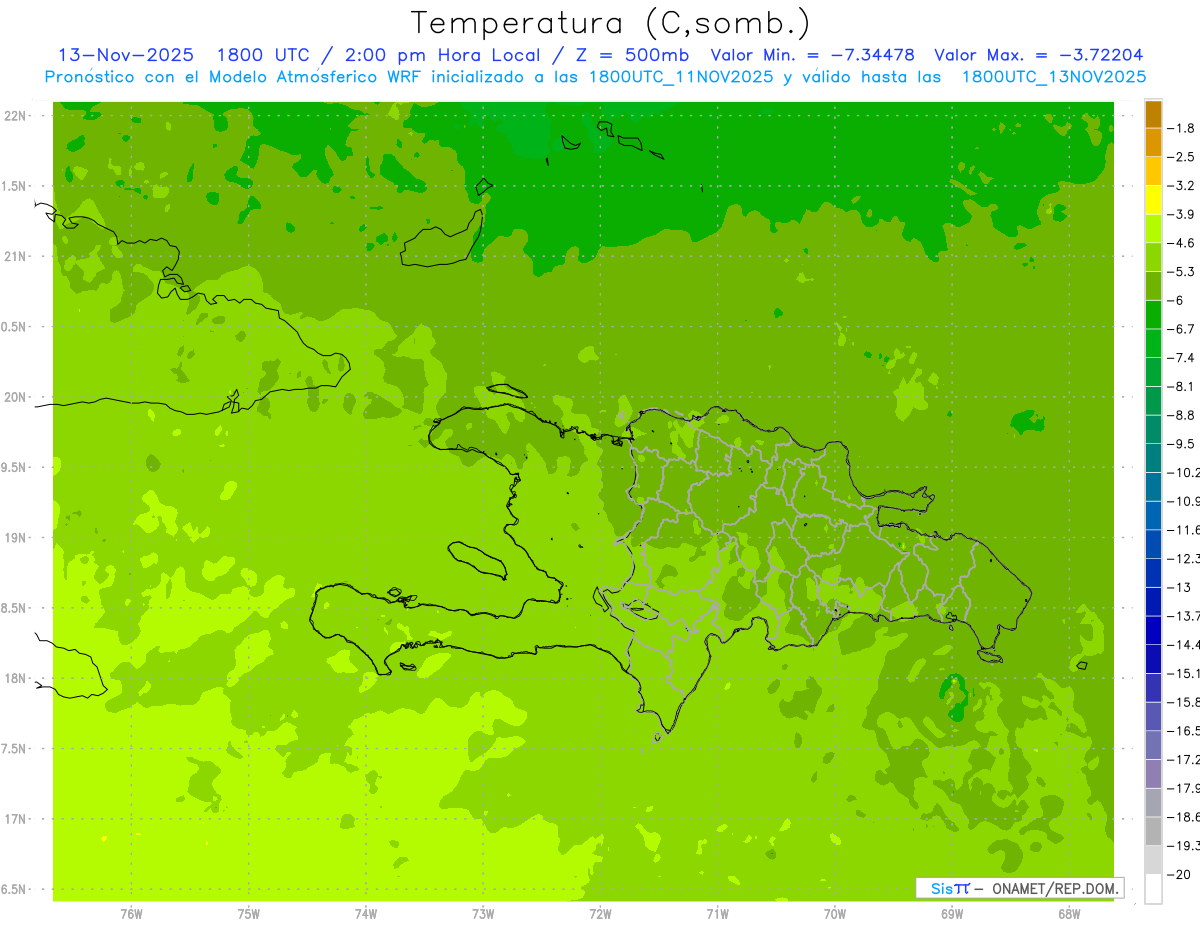The image size is (1200, 927).
Task: Click the '-8.1' colorbar label
Action: [1183, 386]
